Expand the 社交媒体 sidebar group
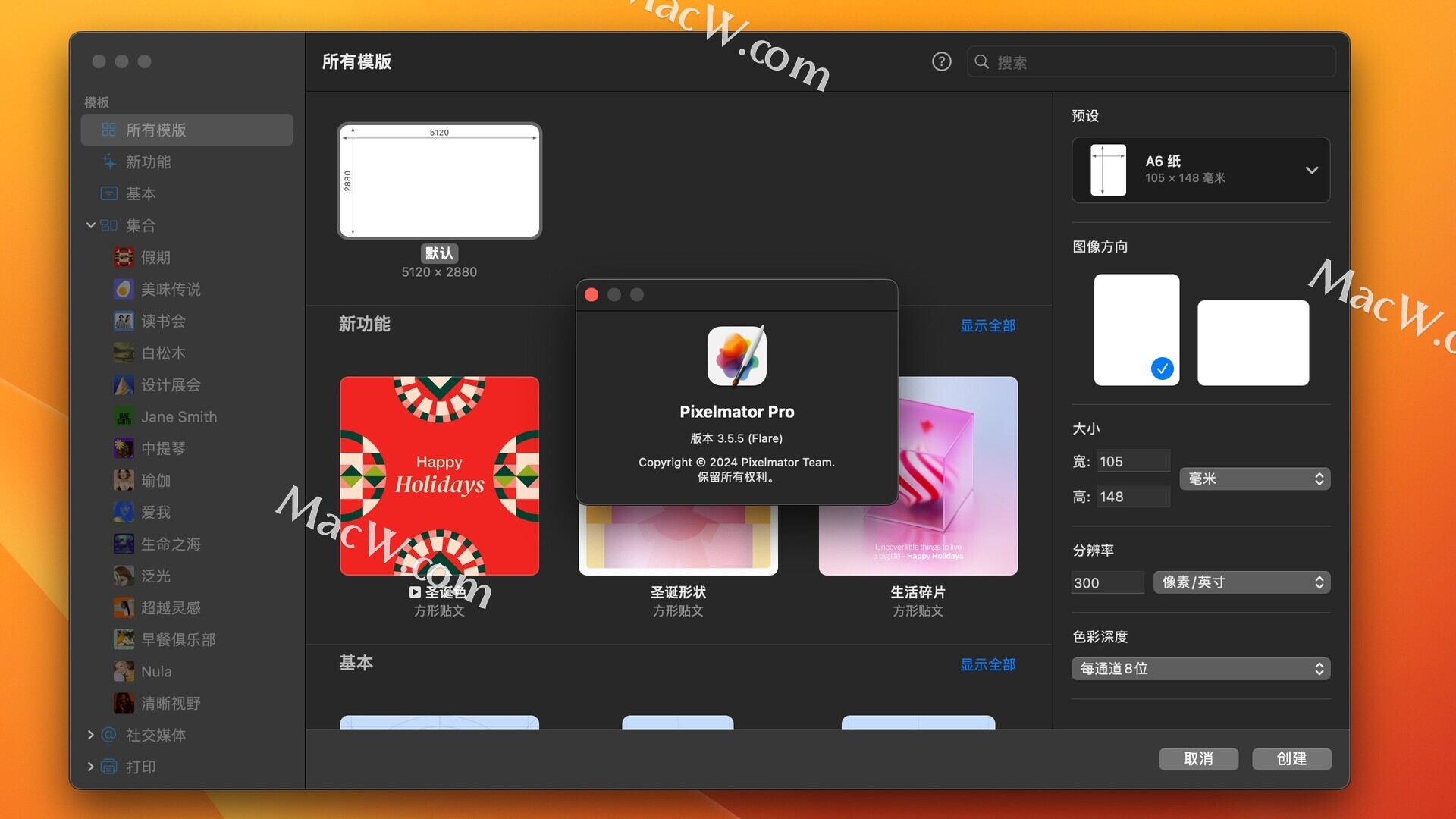The width and height of the screenshot is (1456, 819). pos(90,735)
